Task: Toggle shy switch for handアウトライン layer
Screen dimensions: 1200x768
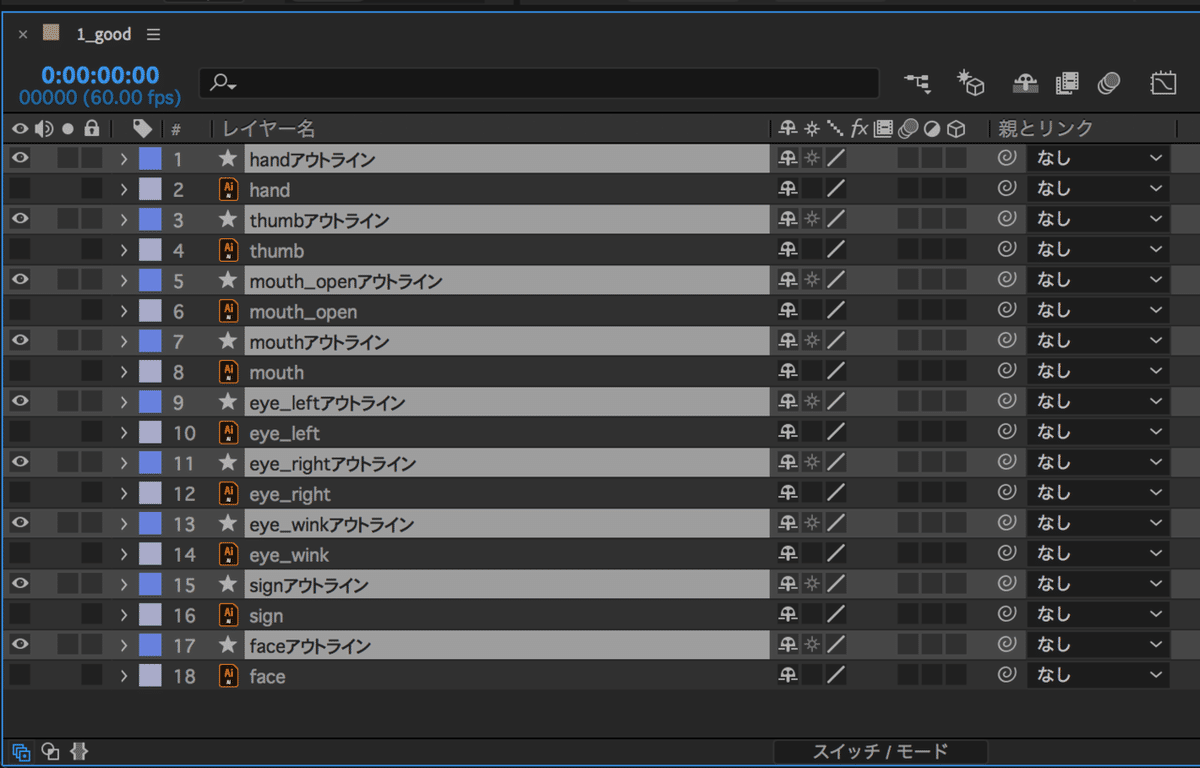Action: point(788,158)
